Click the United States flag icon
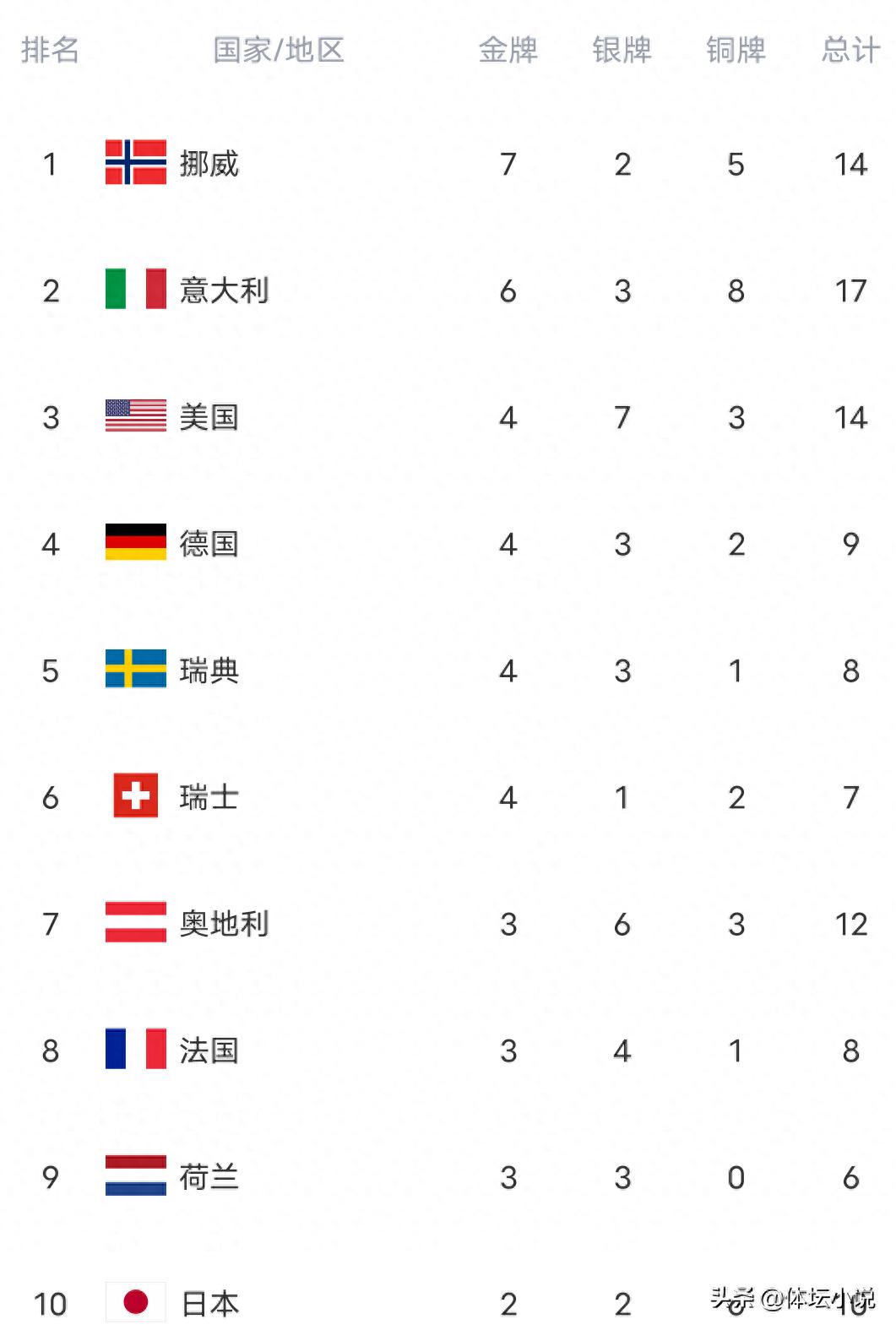The height and width of the screenshot is (1330, 896). (135, 415)
